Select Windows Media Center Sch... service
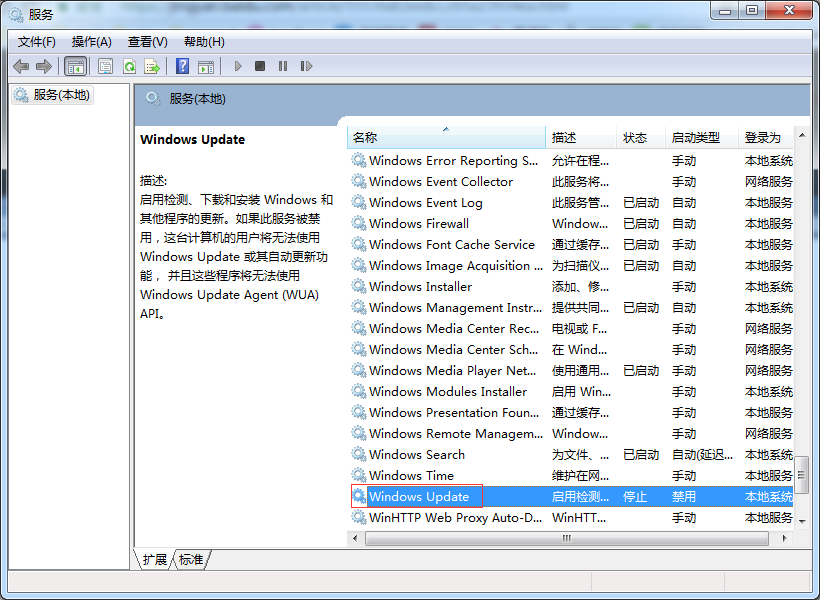 570,349
